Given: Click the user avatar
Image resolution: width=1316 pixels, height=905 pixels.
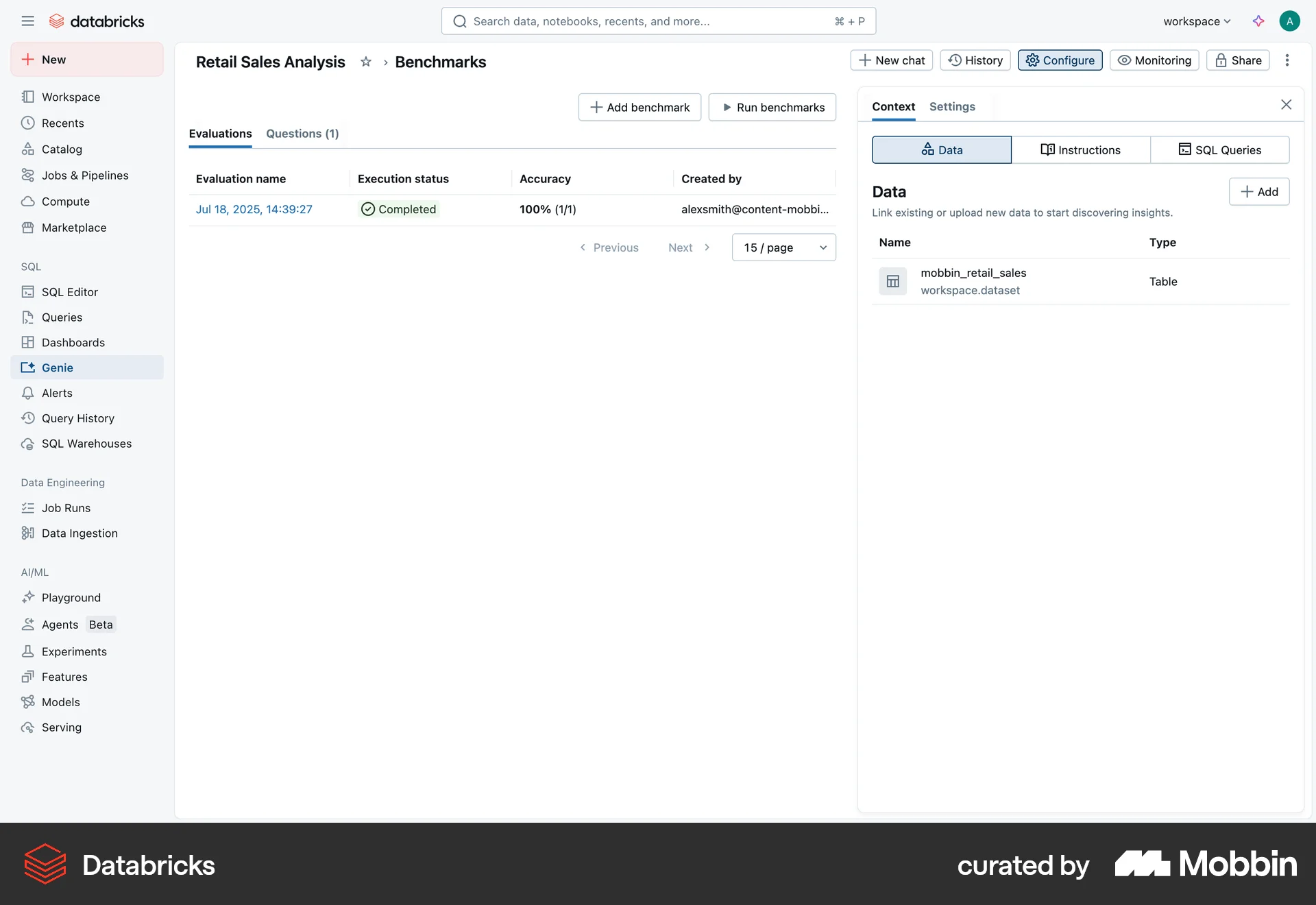Looking at the screenshot, I should click(1290, 21).
